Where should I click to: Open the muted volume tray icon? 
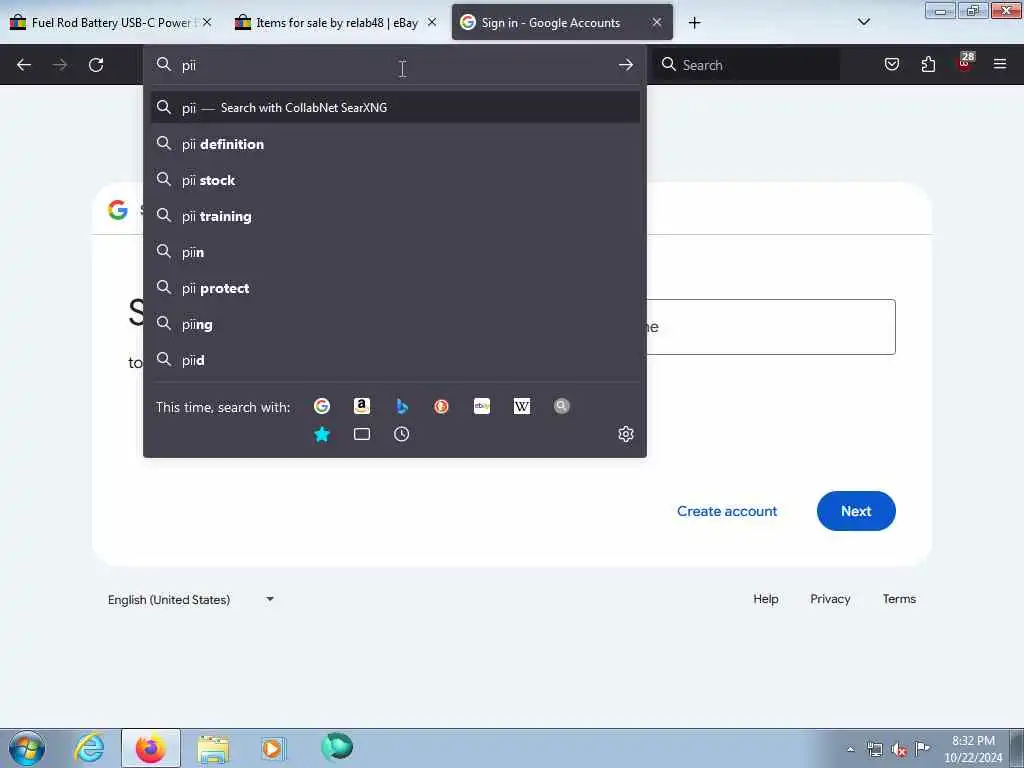(899, 749)
